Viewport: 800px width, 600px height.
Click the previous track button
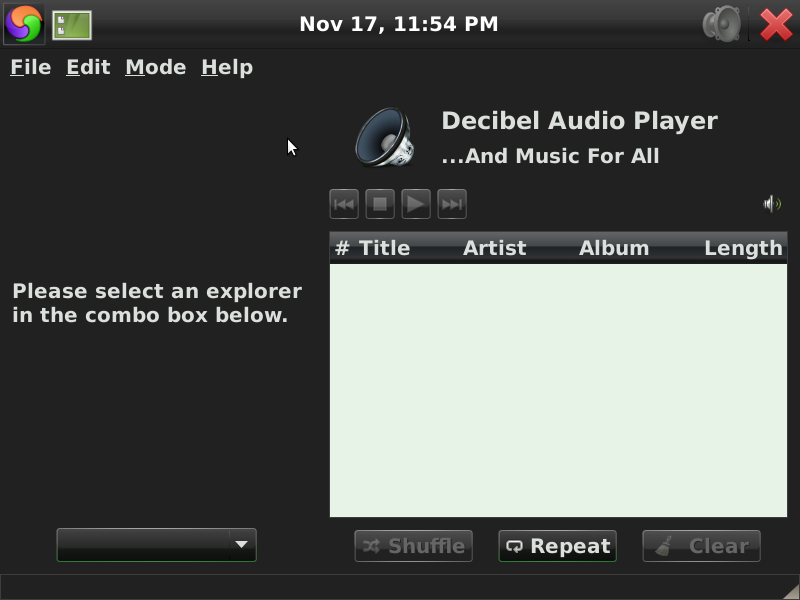(x=344, y=204)
